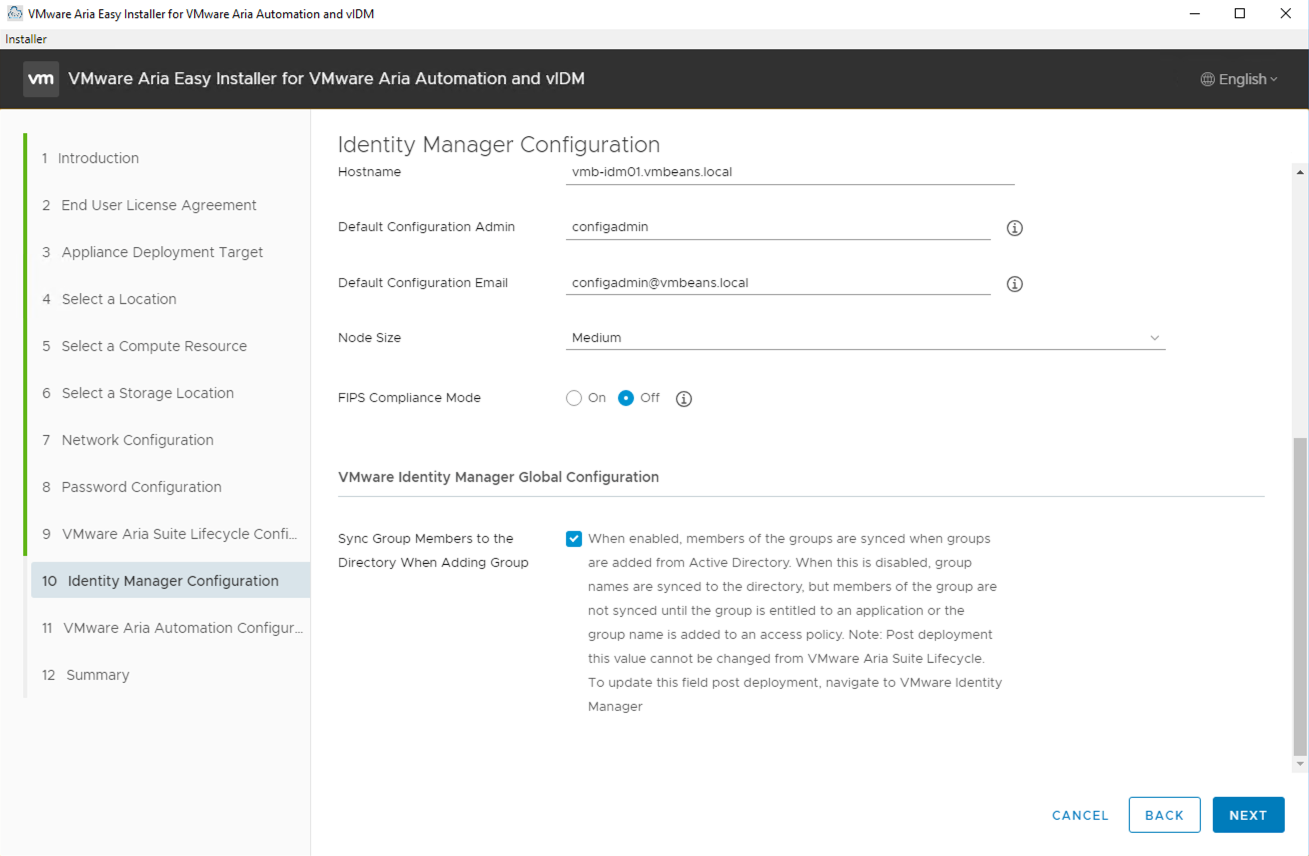The height and width of the screenshot is (856, 1309).
Task: Click the FIPS Compliance Mode label
Action: 409,398
